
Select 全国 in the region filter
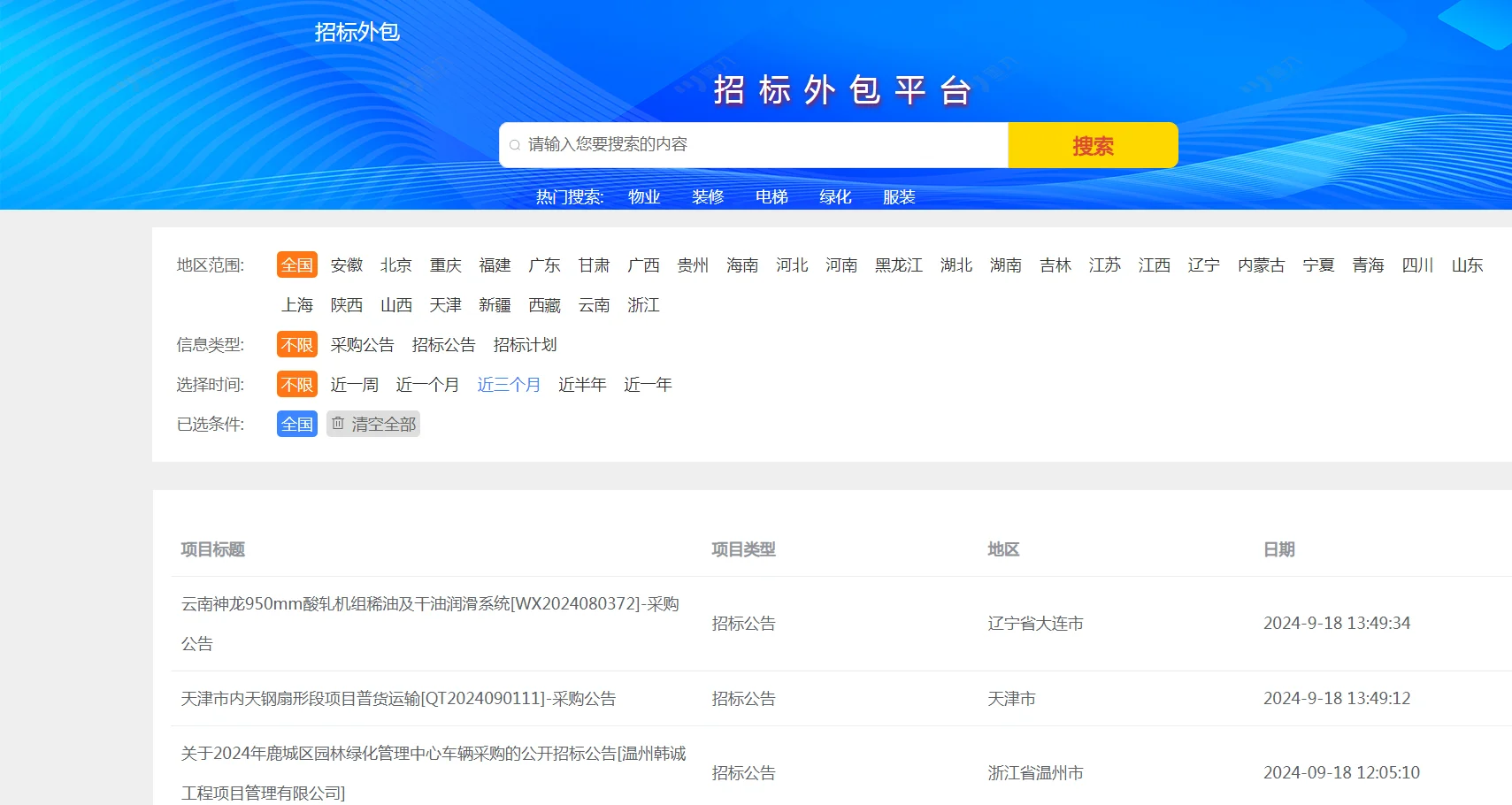(296, 264)
